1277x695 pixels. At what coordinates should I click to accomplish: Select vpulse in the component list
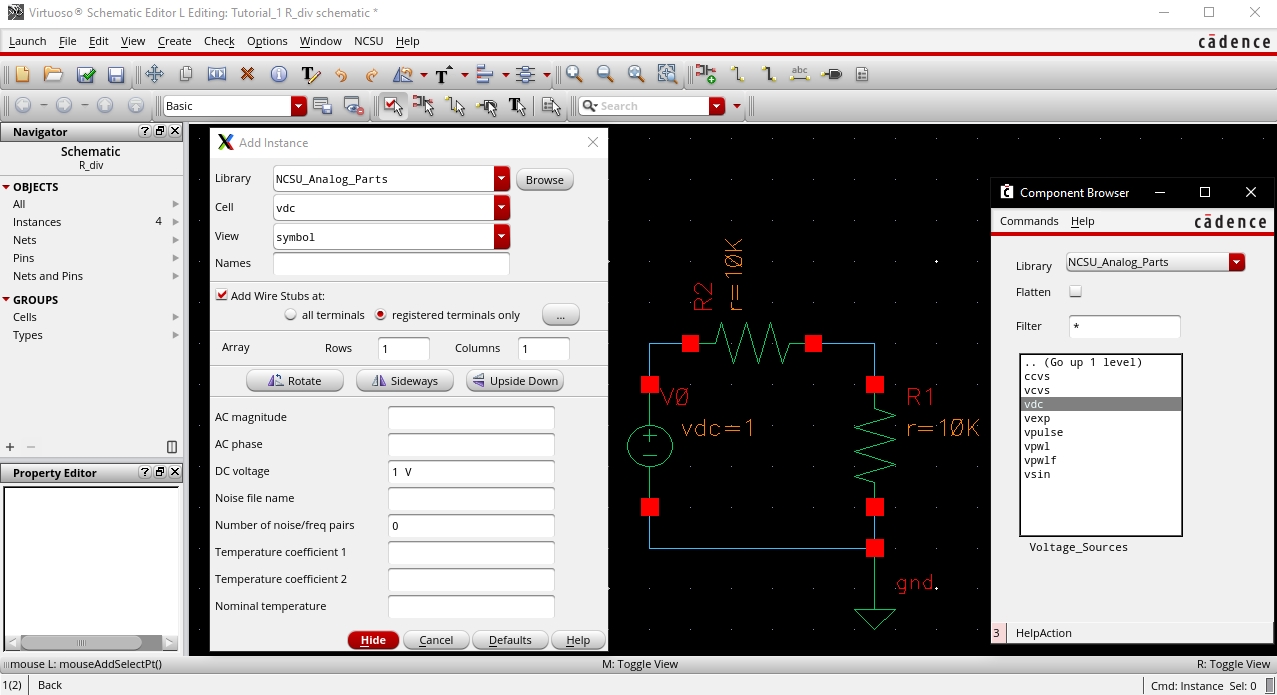tap(1043, 433)
